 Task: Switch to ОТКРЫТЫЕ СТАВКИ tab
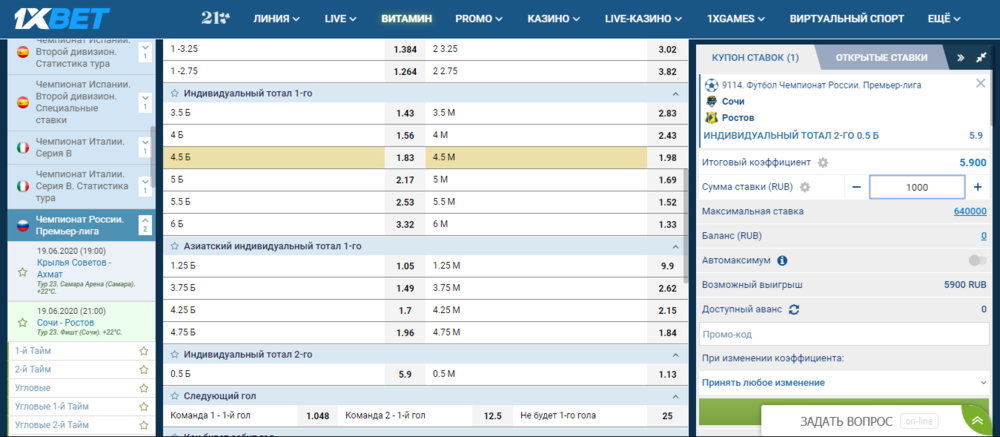tap(881, 57)
